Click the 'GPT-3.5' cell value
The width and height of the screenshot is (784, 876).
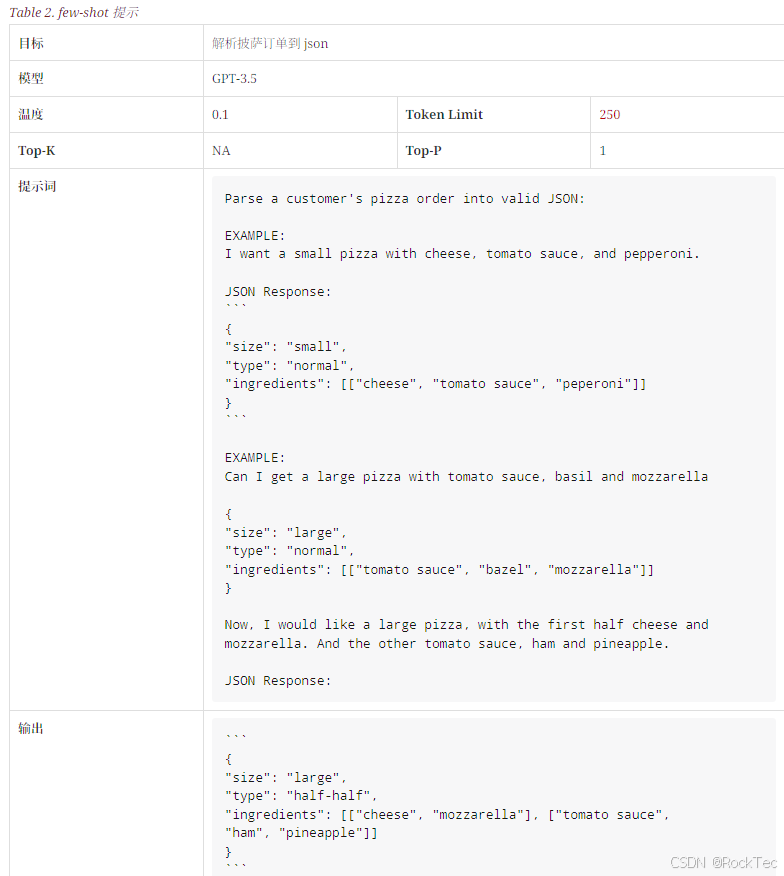234,79
